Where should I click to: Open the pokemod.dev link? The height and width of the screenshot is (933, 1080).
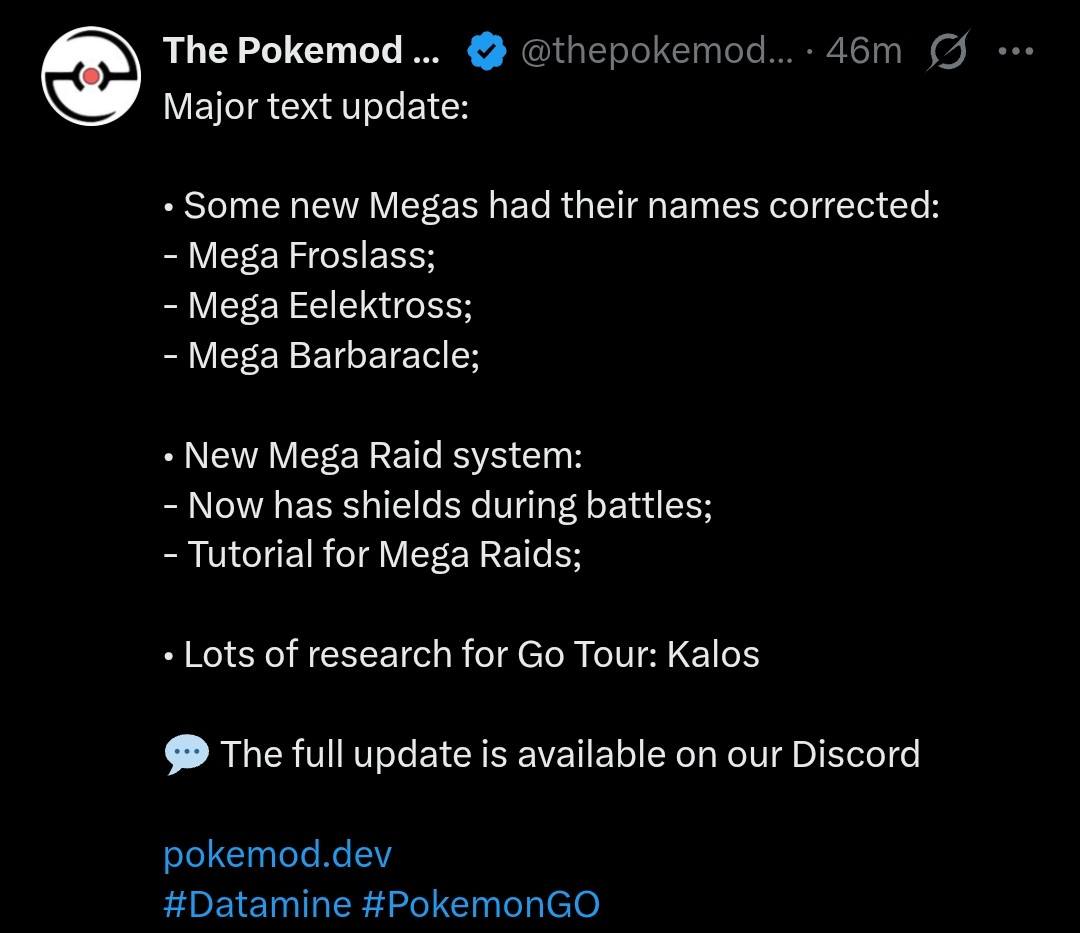click(277, 855)
